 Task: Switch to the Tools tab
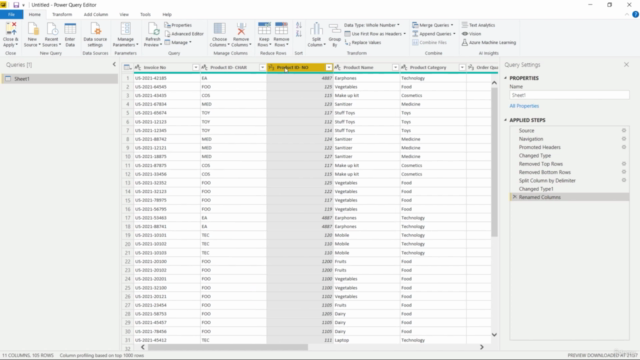point(145,14)
